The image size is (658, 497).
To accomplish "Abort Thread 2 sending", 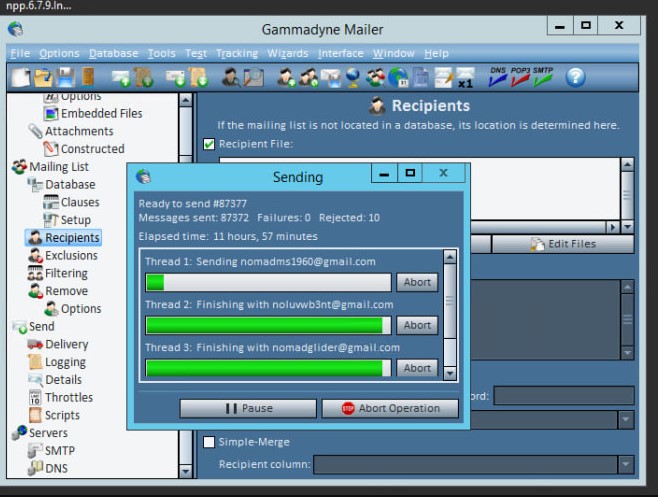I will 417,325.
